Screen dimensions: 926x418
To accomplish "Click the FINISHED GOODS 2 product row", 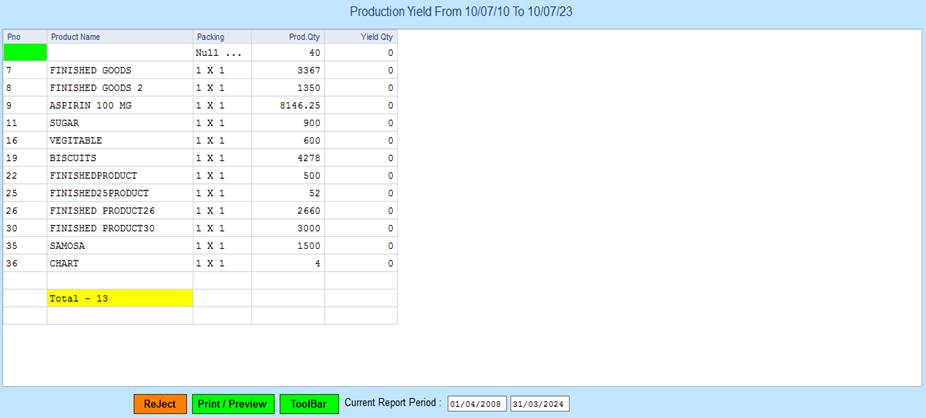I will tap(119, 88).
